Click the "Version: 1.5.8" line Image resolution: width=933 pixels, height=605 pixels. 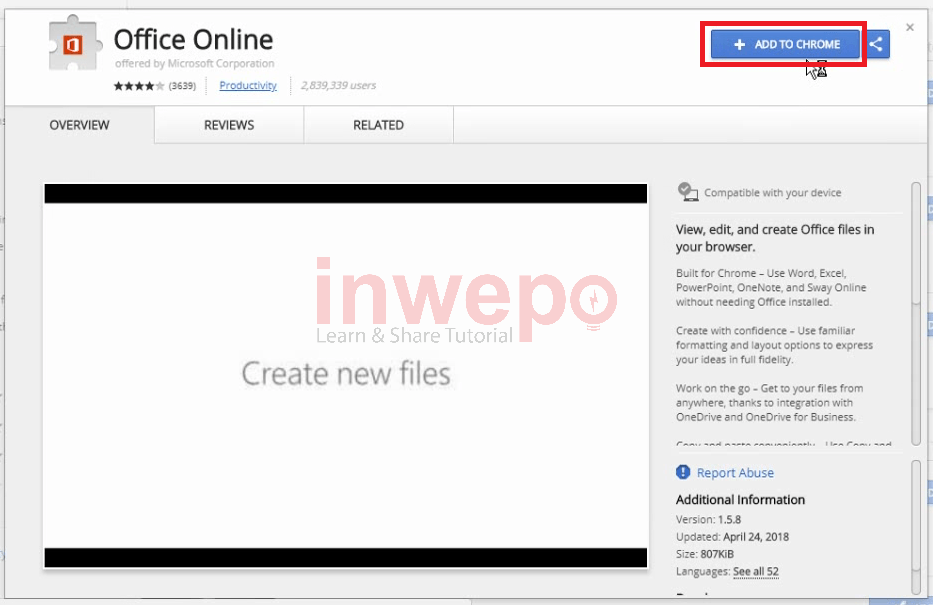708,519
